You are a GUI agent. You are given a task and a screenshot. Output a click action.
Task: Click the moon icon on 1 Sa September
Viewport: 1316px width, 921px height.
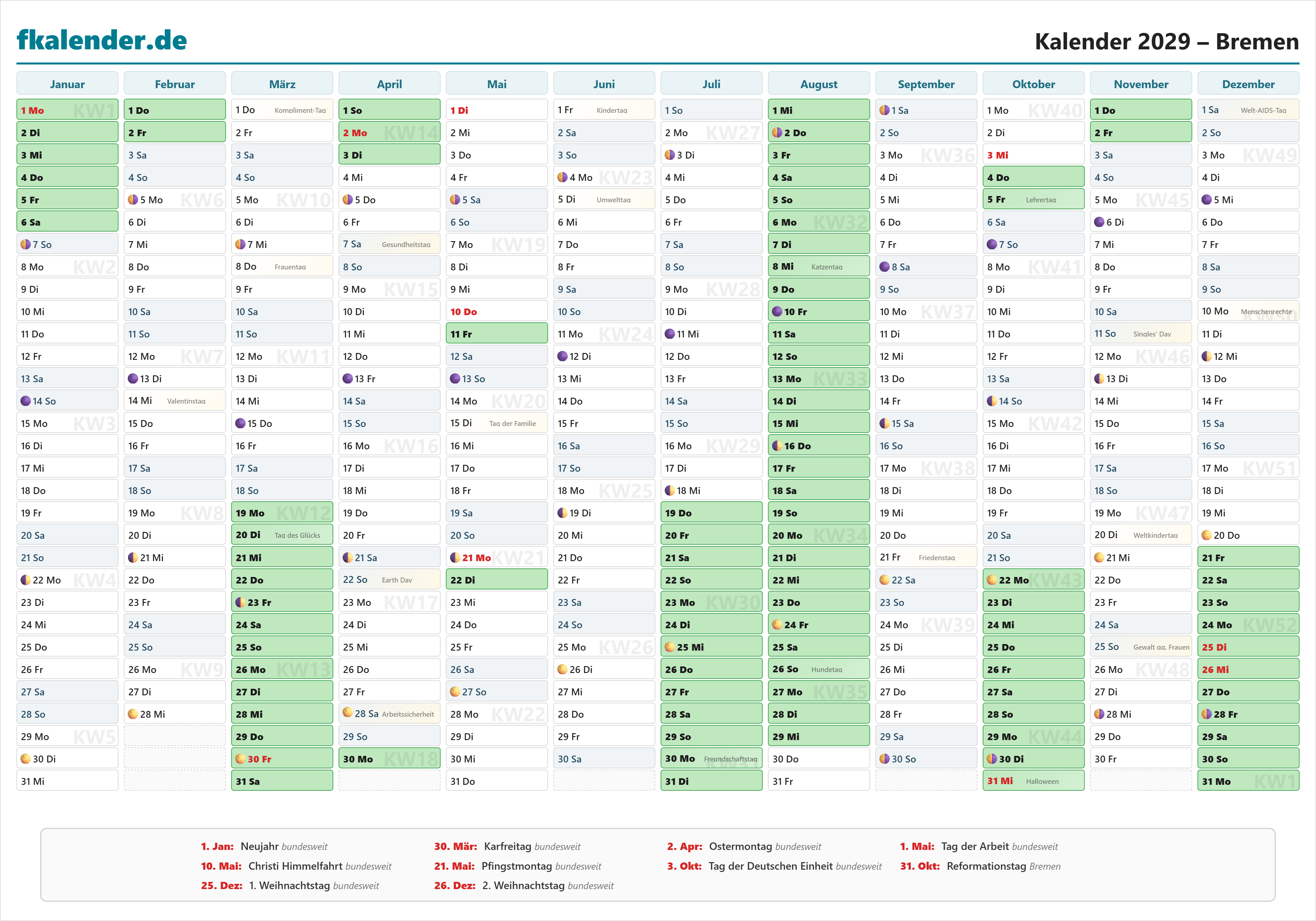tap(884, 110)
